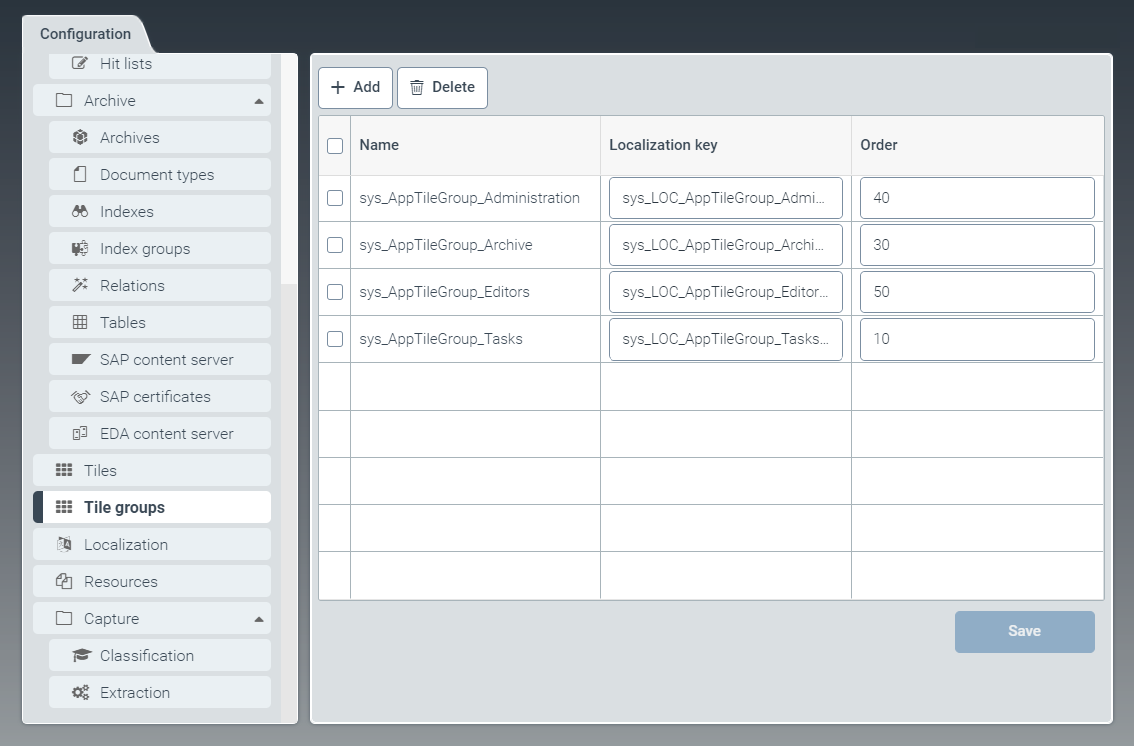Click the gears icon beside Extraction
Screen dimensions: 1134x746
click(x=80, y=693)
